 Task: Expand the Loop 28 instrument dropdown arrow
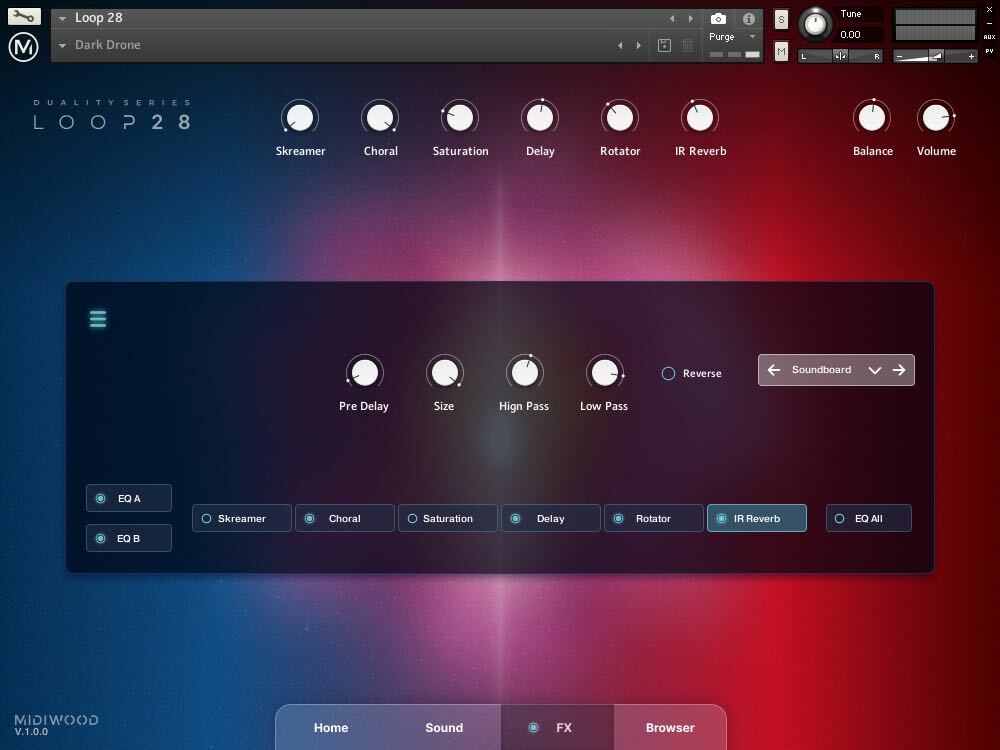(x=62, y=18)
